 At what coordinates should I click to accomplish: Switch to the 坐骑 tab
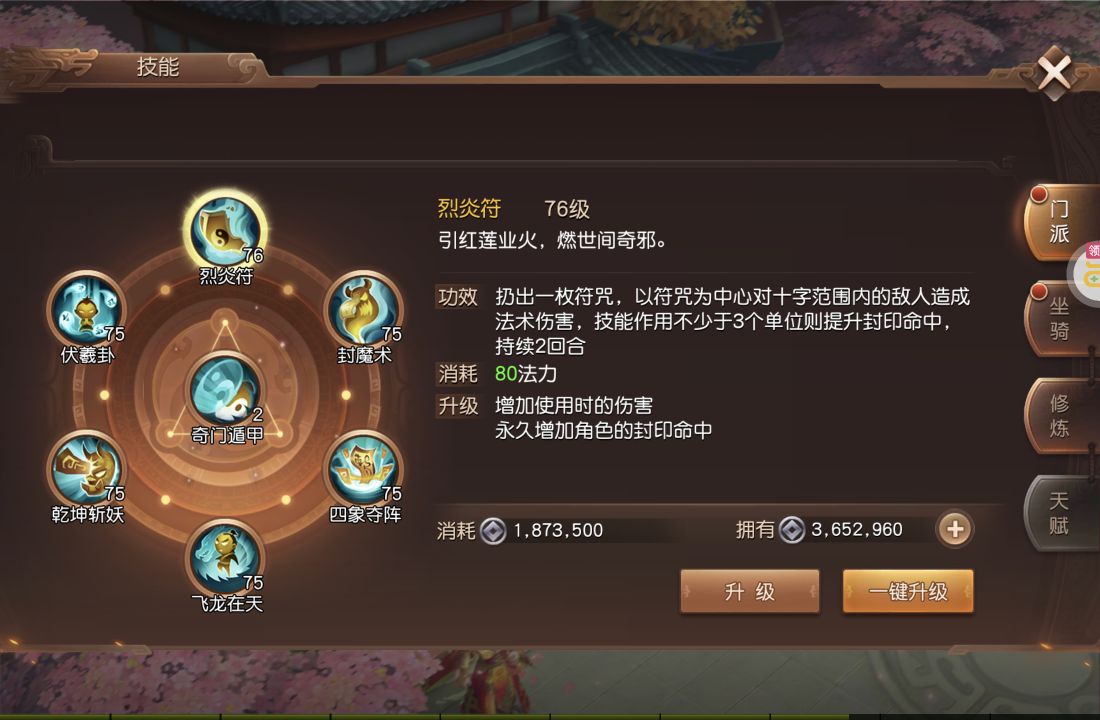click(x=1058, y=318)
